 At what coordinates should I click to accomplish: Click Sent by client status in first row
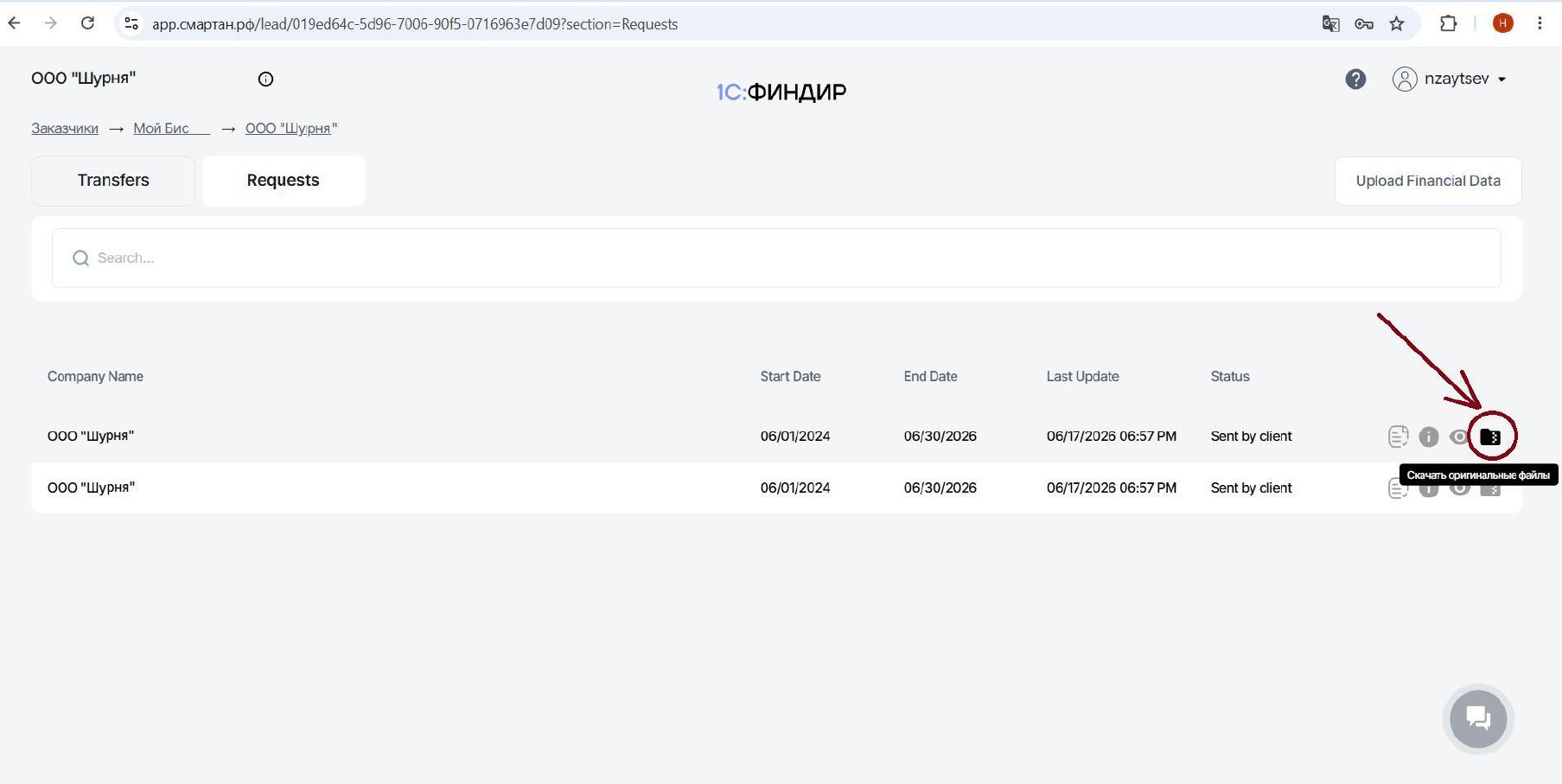pyautogui.click(x=1251, y=436)
